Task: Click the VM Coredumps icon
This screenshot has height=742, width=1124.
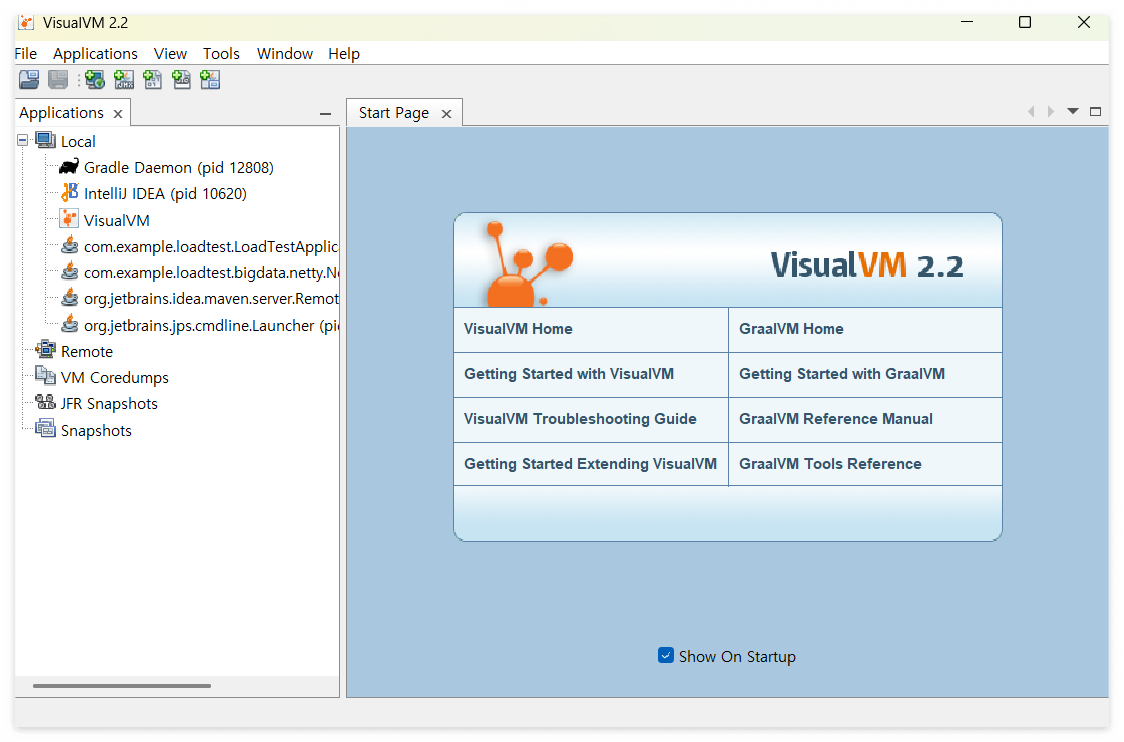Action: tap(46, 376)
